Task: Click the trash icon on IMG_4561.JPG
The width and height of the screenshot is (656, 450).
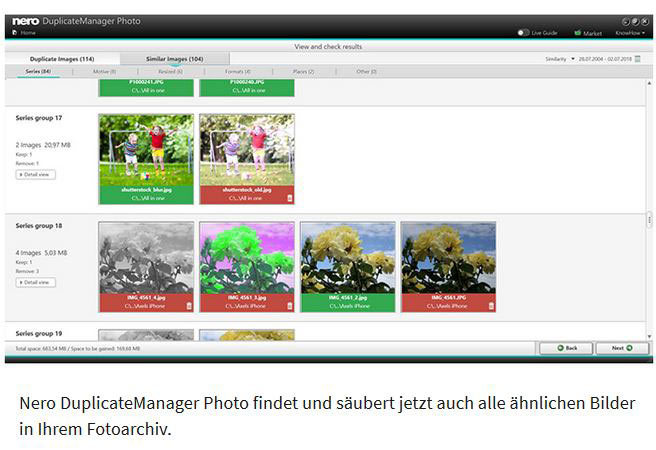Action: 491,306
